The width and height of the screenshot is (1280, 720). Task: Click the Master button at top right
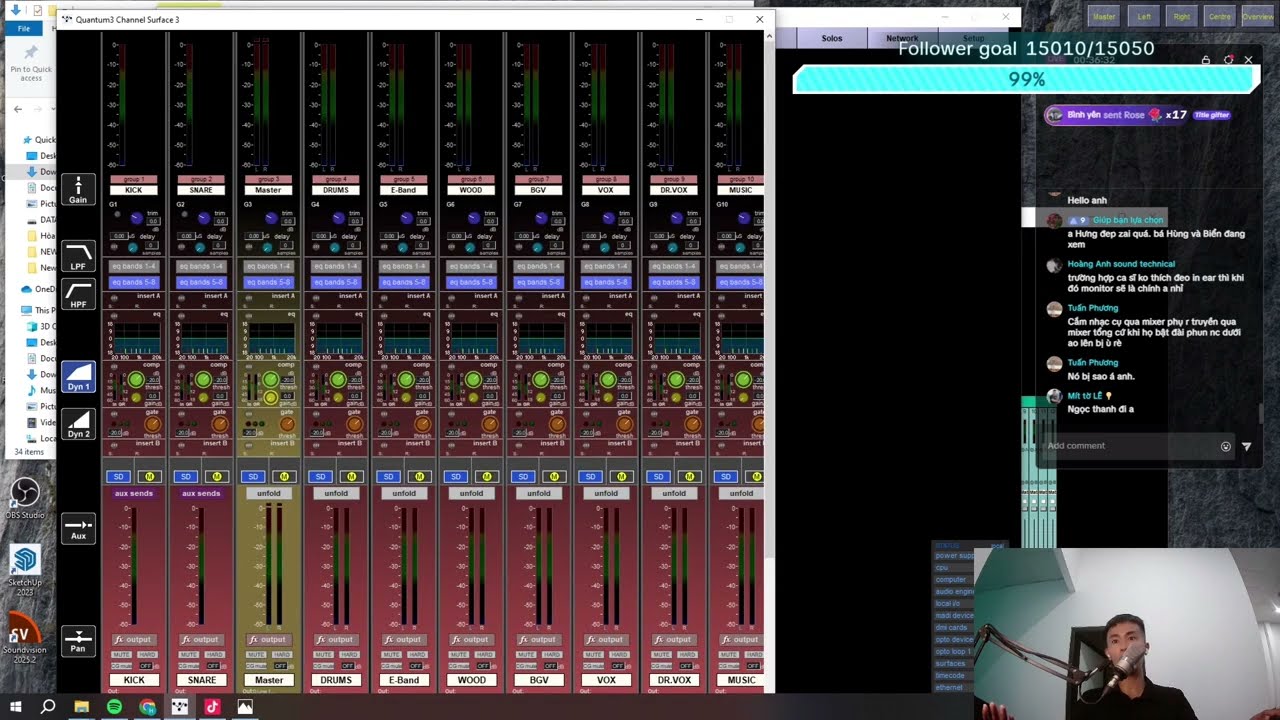[1104, 16]
